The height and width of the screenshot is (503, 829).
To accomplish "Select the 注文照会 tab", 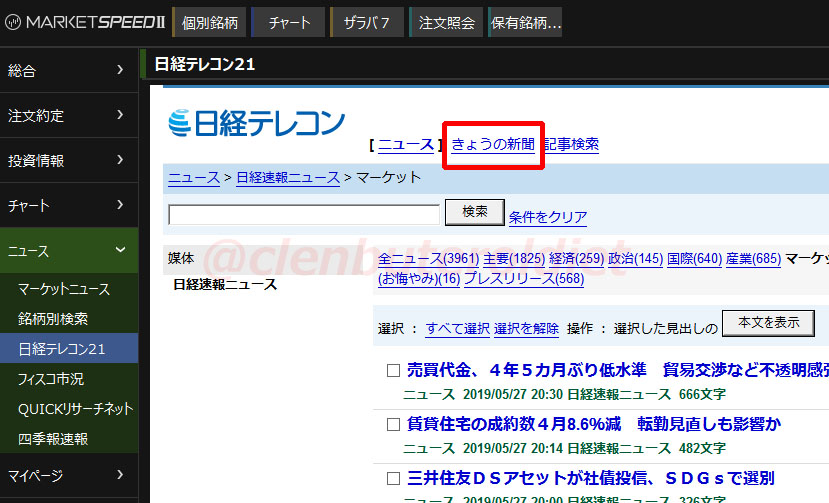I will pyautogui.click(x=446, y=23).
